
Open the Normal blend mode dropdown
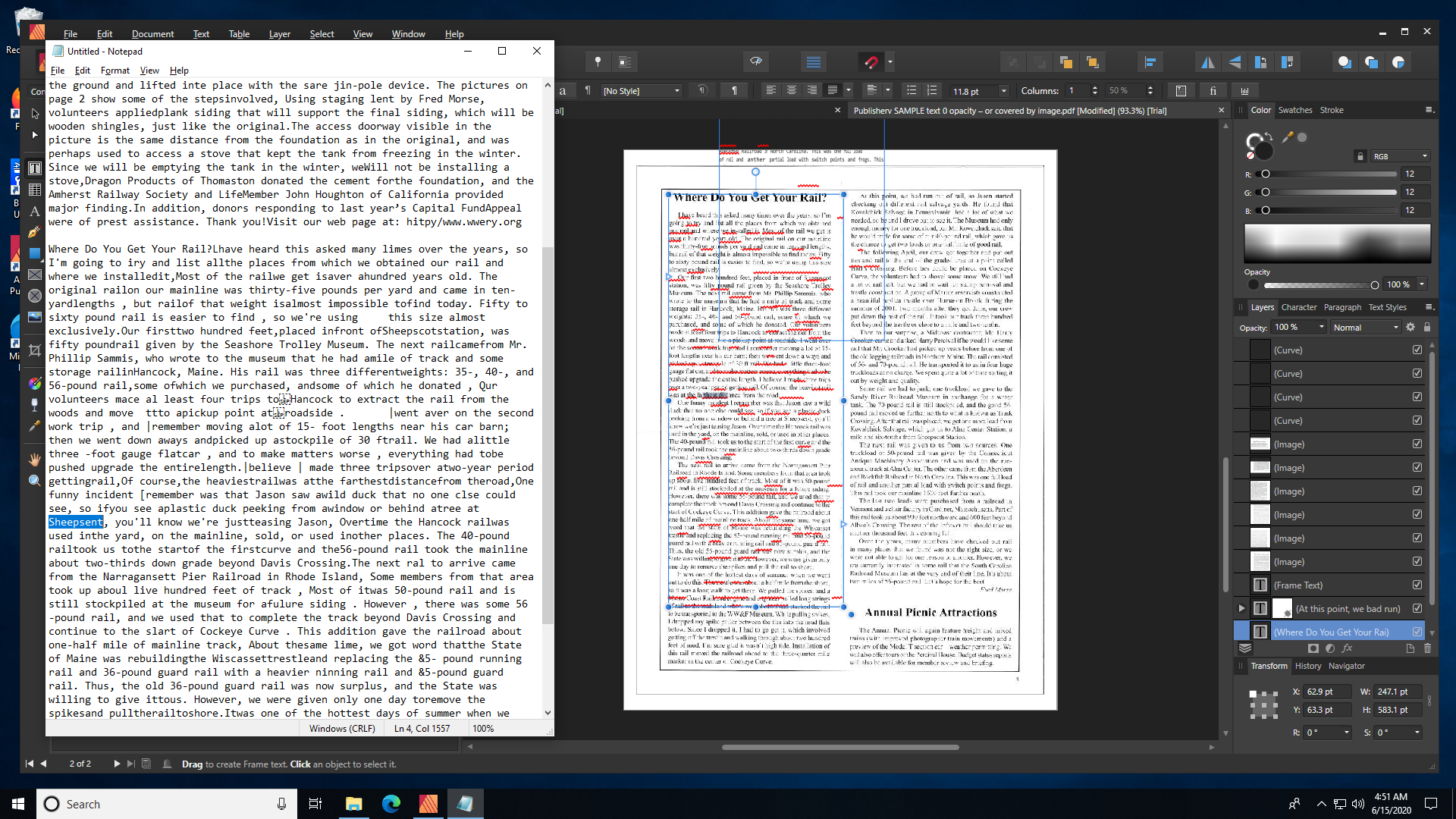pyautogui.click(x=1366, y=328)
